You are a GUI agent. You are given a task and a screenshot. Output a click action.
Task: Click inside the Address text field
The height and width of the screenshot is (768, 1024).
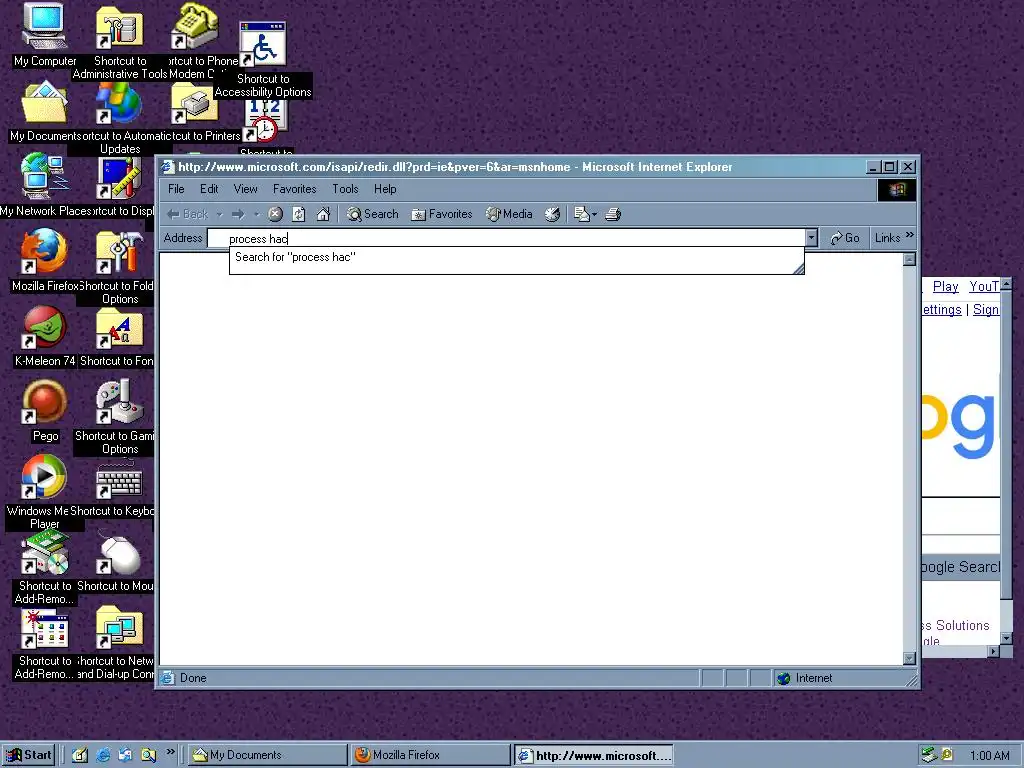click(507, 238)
